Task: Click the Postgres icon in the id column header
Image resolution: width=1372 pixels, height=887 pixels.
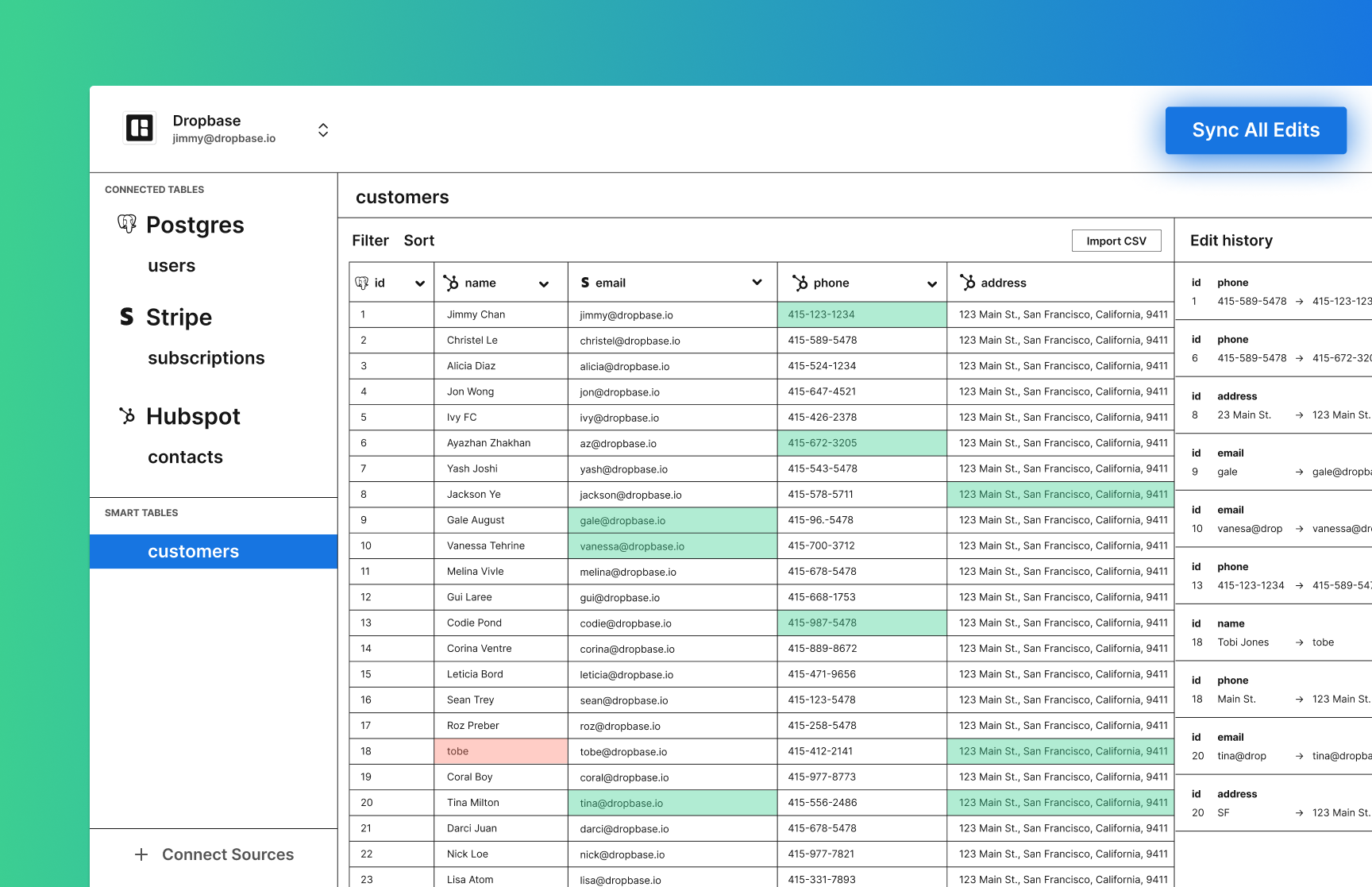Action: (363, 282)
